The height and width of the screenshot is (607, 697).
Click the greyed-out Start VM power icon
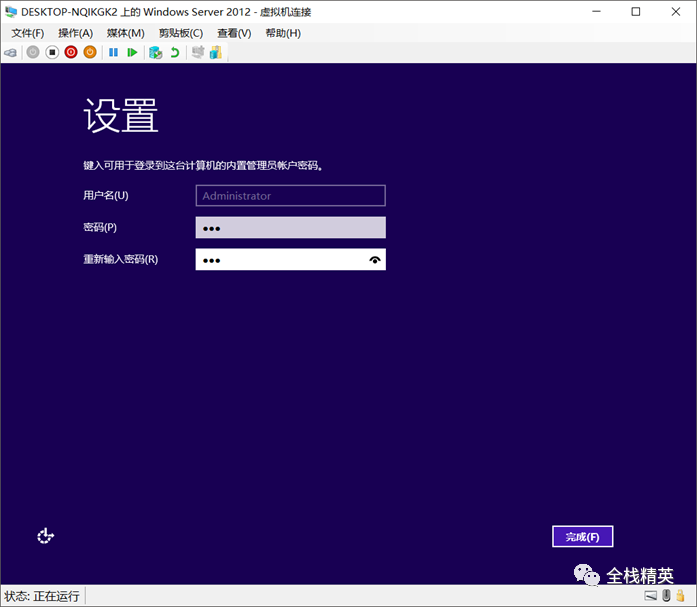click(x=33, y=52)
